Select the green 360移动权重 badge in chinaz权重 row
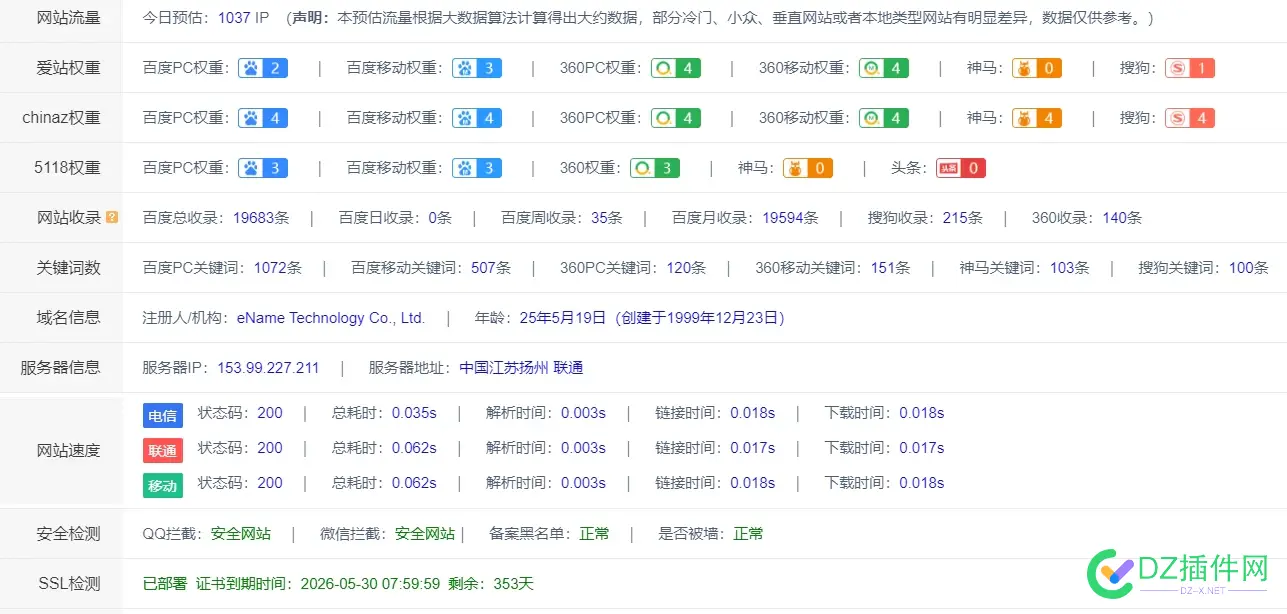 883,117
